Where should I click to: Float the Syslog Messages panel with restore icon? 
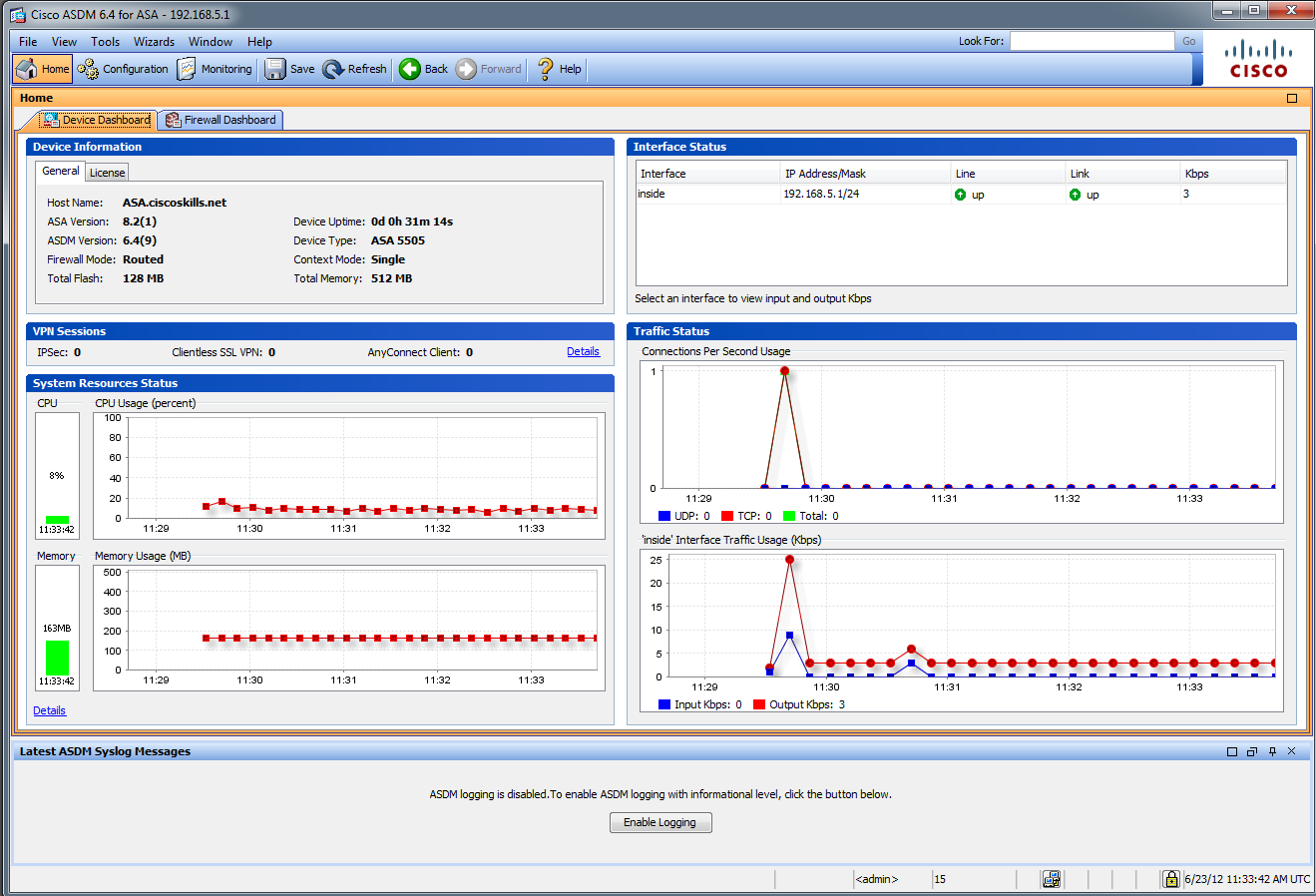[1252, 751]
